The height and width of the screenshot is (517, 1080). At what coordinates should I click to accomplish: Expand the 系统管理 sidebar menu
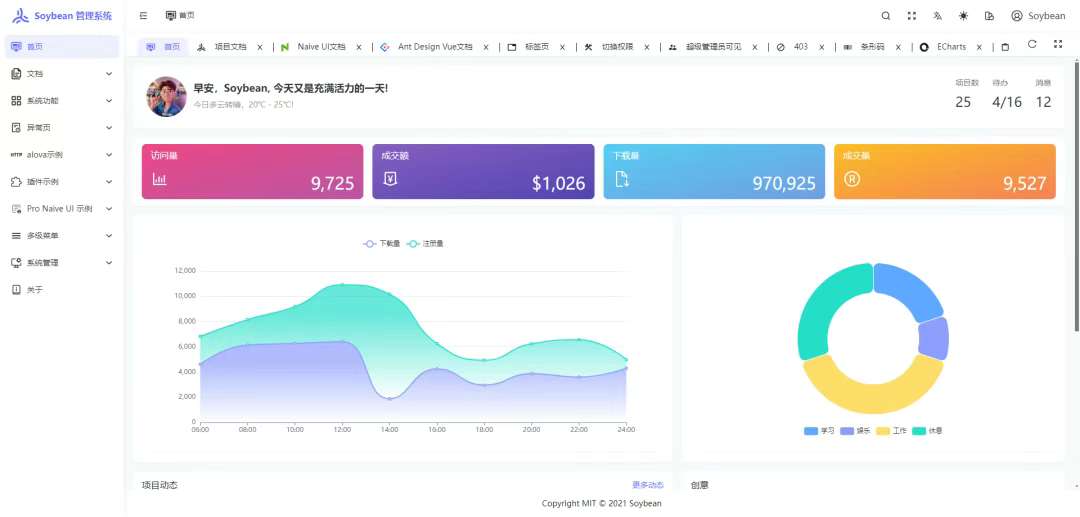[62, 263]
